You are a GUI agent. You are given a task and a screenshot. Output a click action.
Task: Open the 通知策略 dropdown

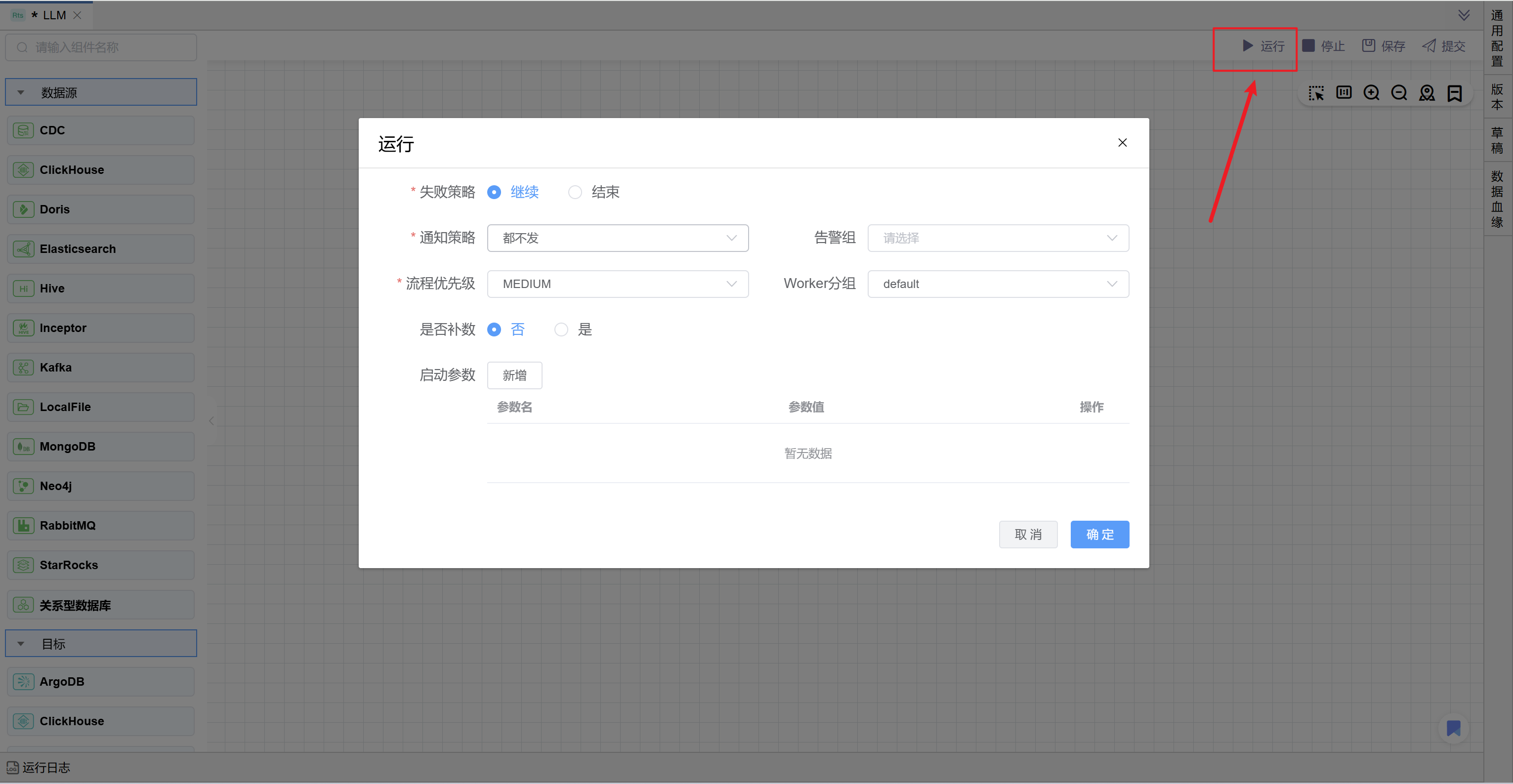click(617, 239)
